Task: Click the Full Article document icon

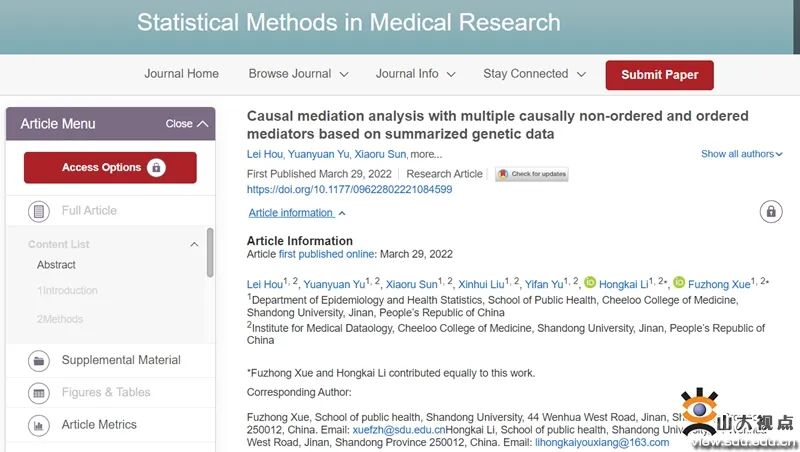Action: coord(39,211)
